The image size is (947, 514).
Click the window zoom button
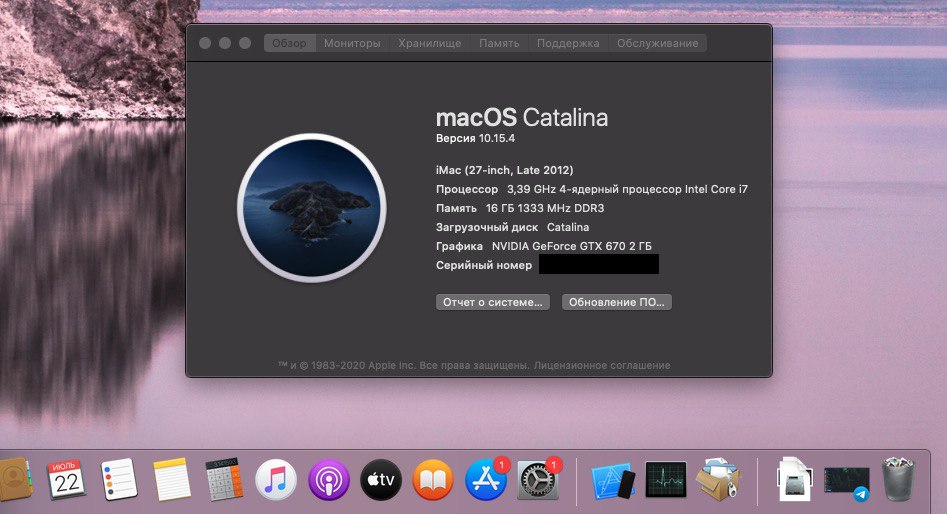[245, 43]
